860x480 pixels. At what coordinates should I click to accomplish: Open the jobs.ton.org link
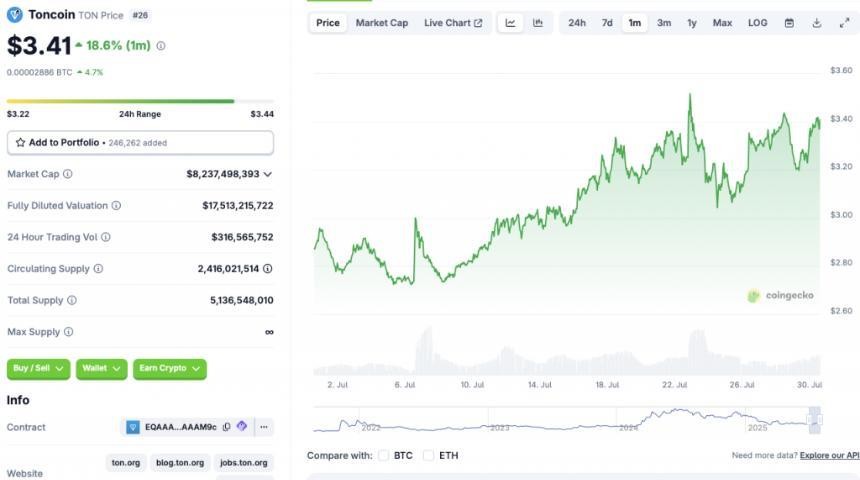244,463
